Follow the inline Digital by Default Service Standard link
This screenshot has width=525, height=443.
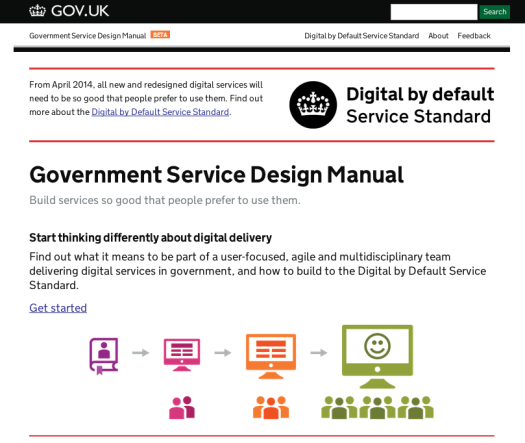(160, 112)
